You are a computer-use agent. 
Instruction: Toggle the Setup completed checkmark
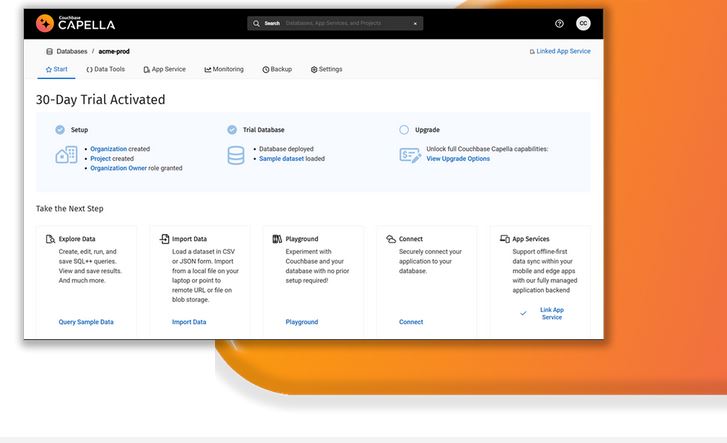point(60,130)
